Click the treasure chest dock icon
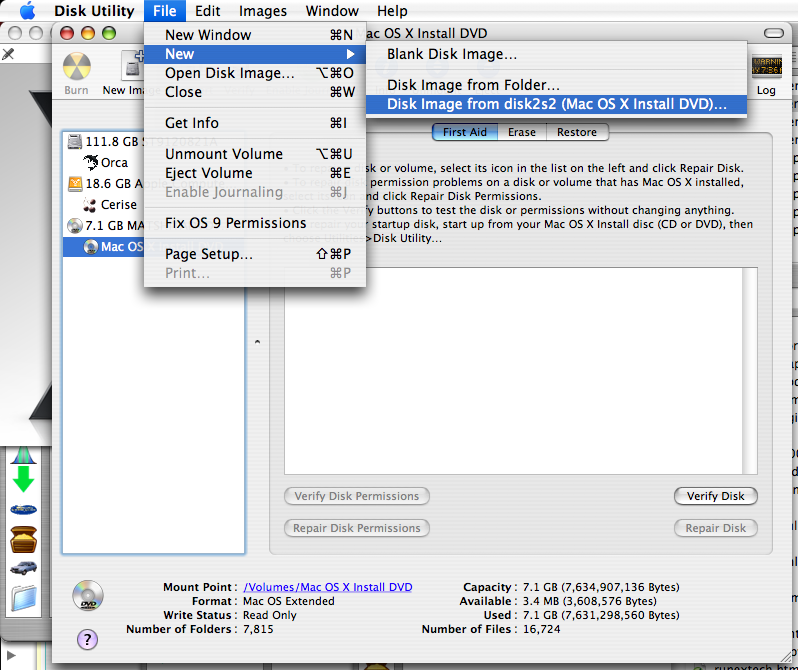This screenshot has height=670, width=798. (x=23, y=539)
